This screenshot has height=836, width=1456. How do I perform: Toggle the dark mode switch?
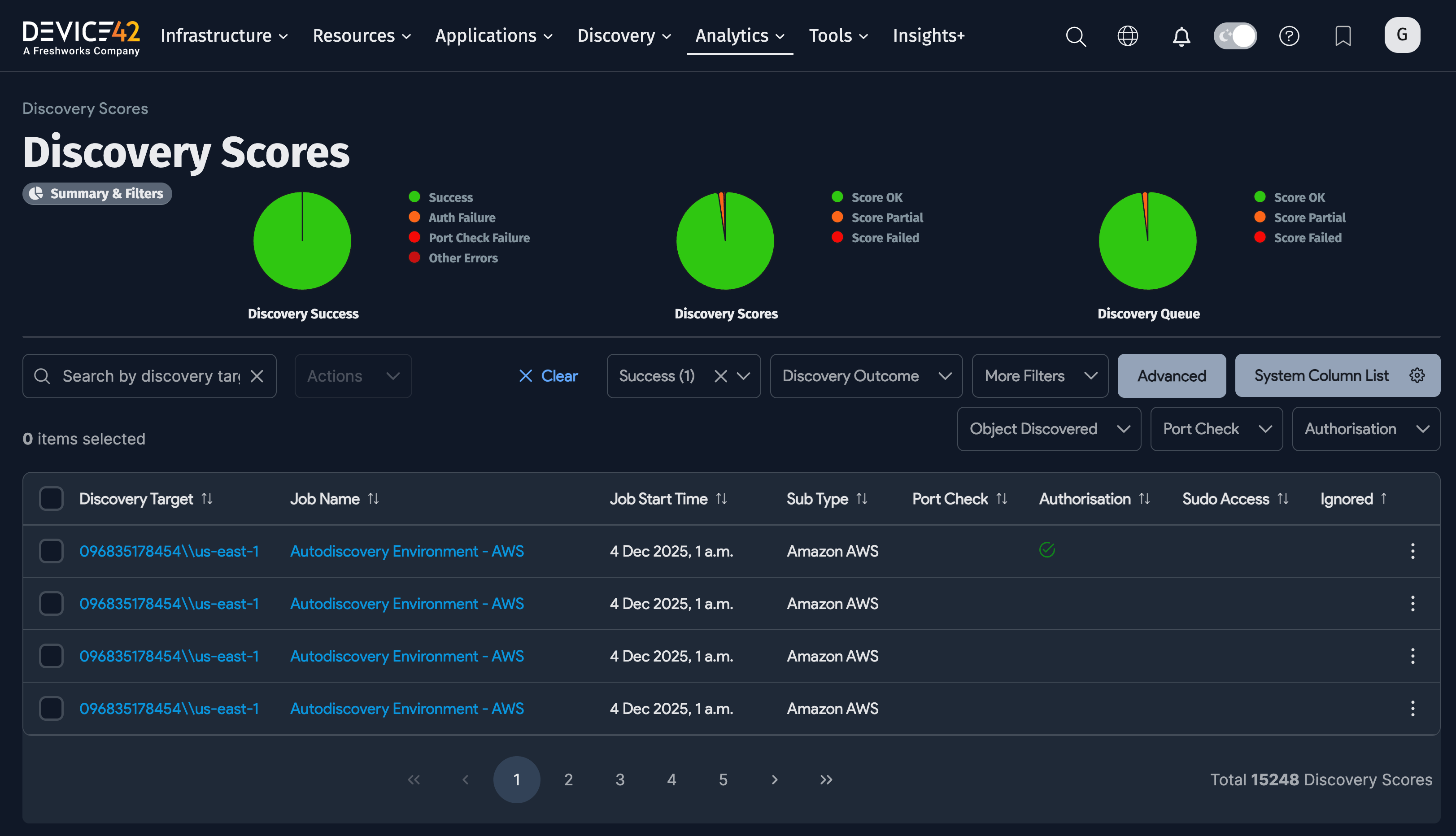pos(1235,36)
